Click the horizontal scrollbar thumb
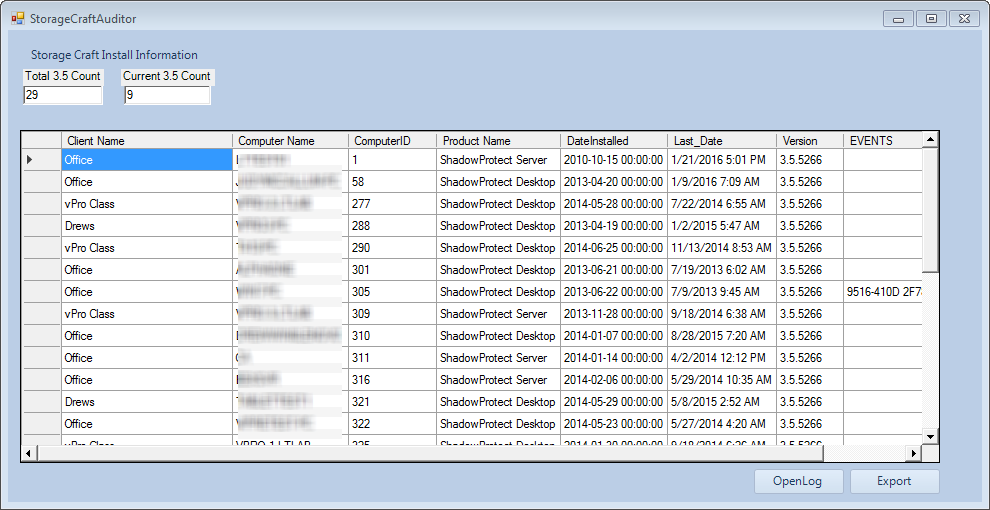Viewport: 990px width, 510px height. pyautogui.click(x=430, y=453)
